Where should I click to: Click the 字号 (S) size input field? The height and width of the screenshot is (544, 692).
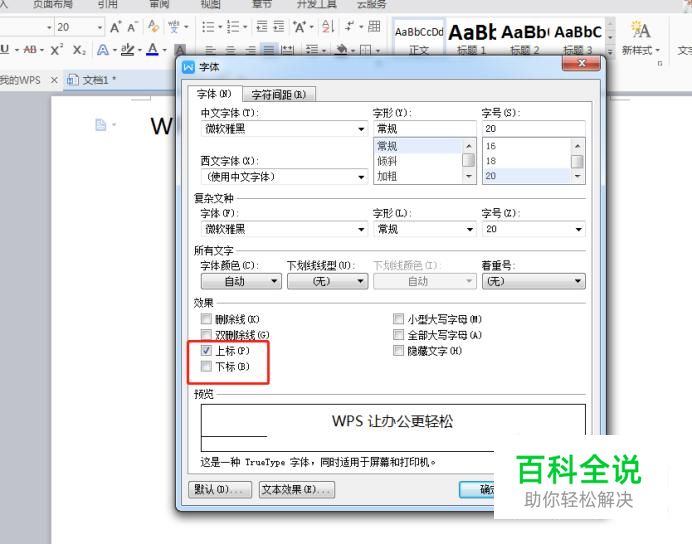534,129
